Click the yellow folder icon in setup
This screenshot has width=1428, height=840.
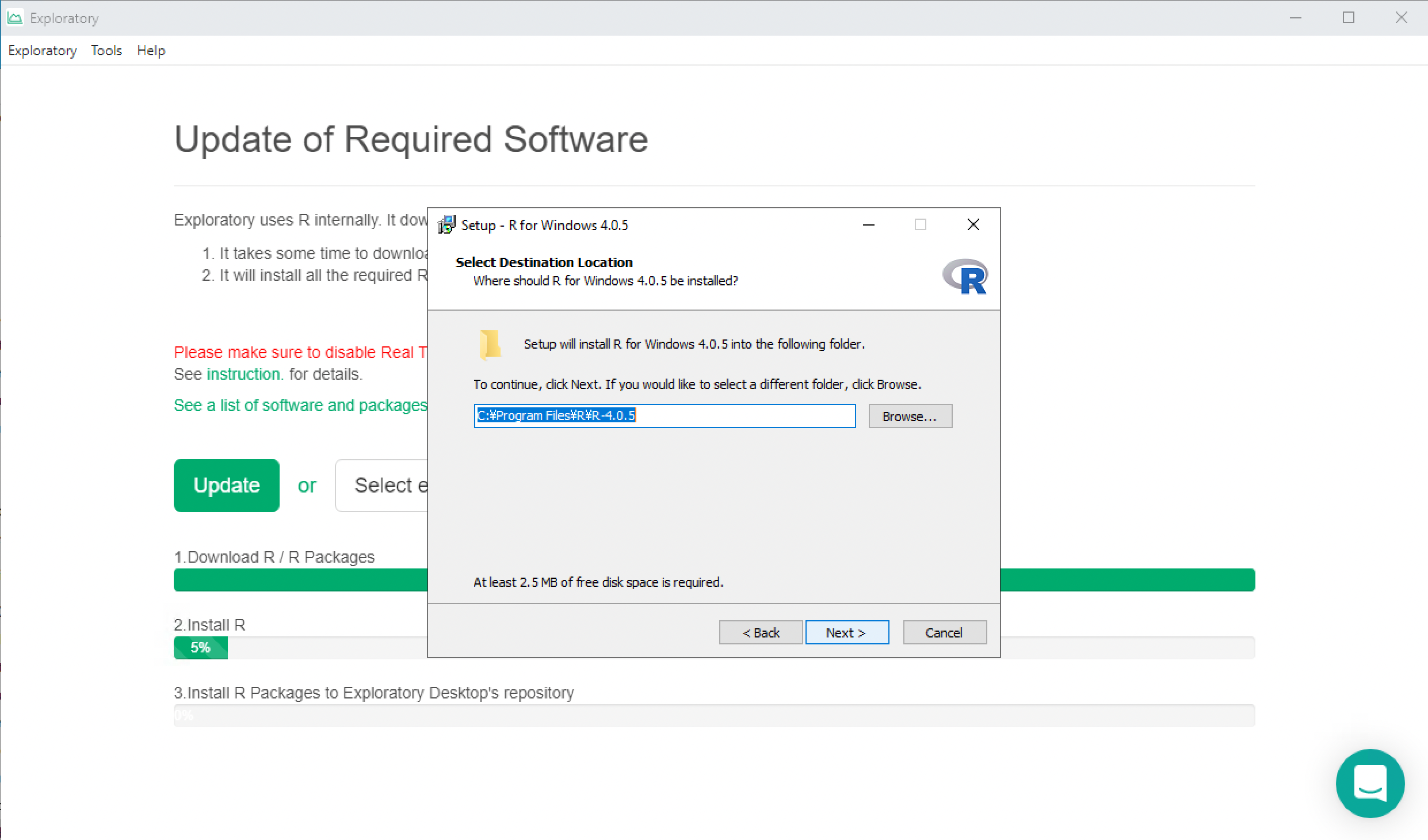coord(490,344)
